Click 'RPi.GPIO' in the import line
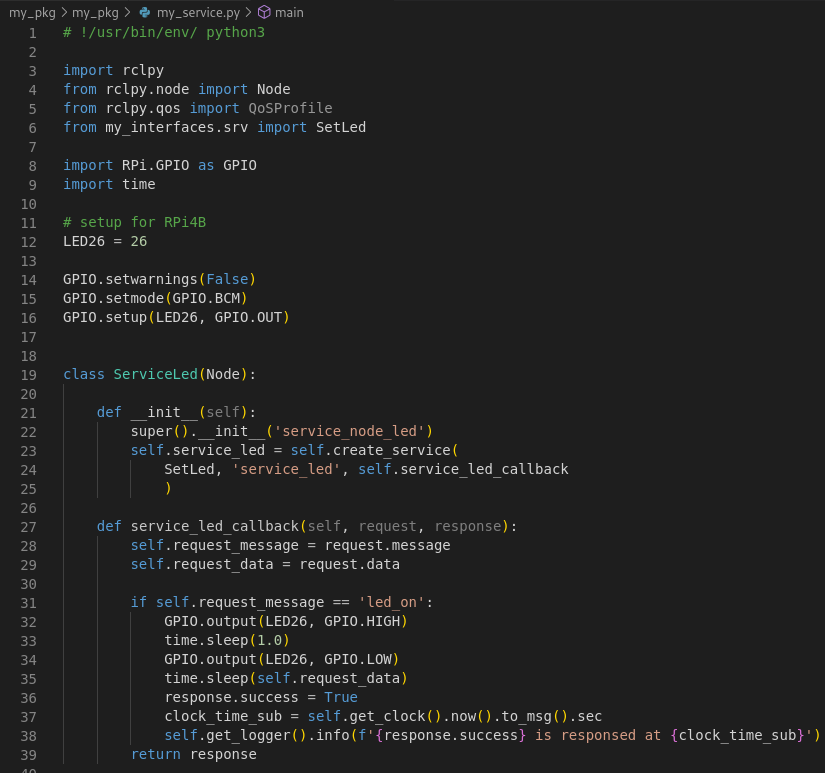 [156, 165]
